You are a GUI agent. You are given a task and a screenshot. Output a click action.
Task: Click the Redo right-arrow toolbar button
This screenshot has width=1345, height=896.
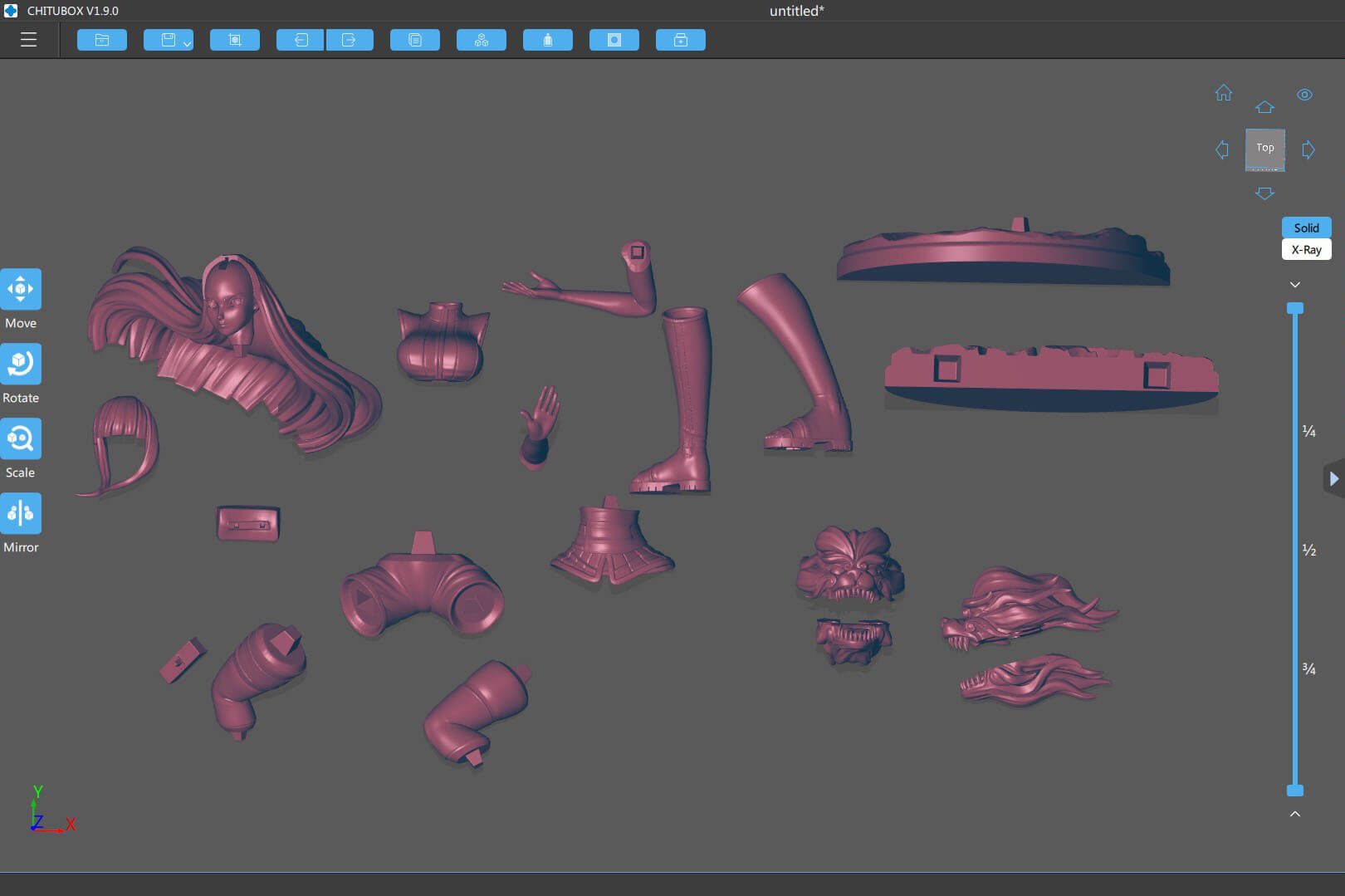tap(350, 40)
